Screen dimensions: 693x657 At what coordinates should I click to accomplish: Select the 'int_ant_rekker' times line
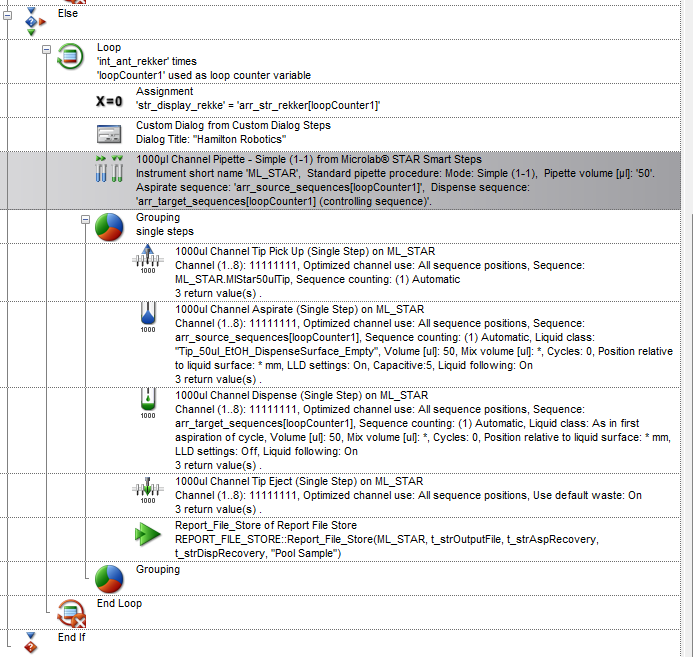[147, 61]
